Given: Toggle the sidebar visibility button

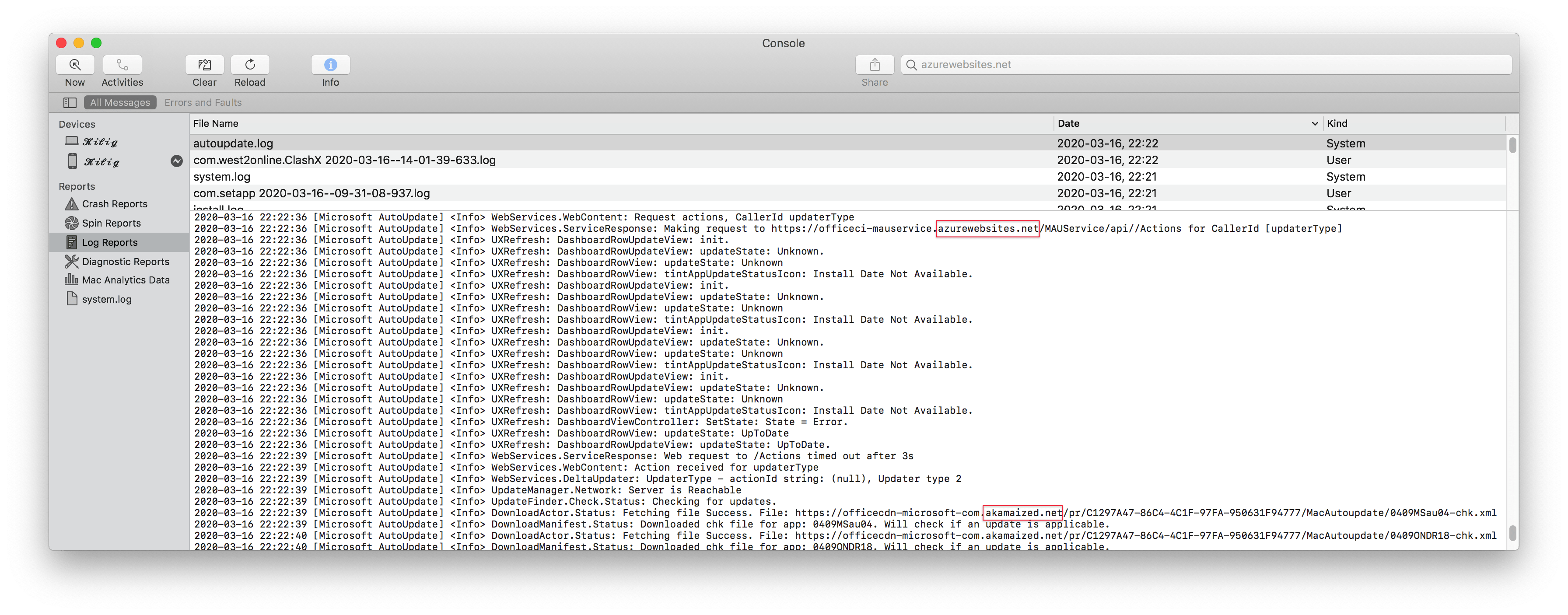Looking at the screenshot, I should (70, 102).
